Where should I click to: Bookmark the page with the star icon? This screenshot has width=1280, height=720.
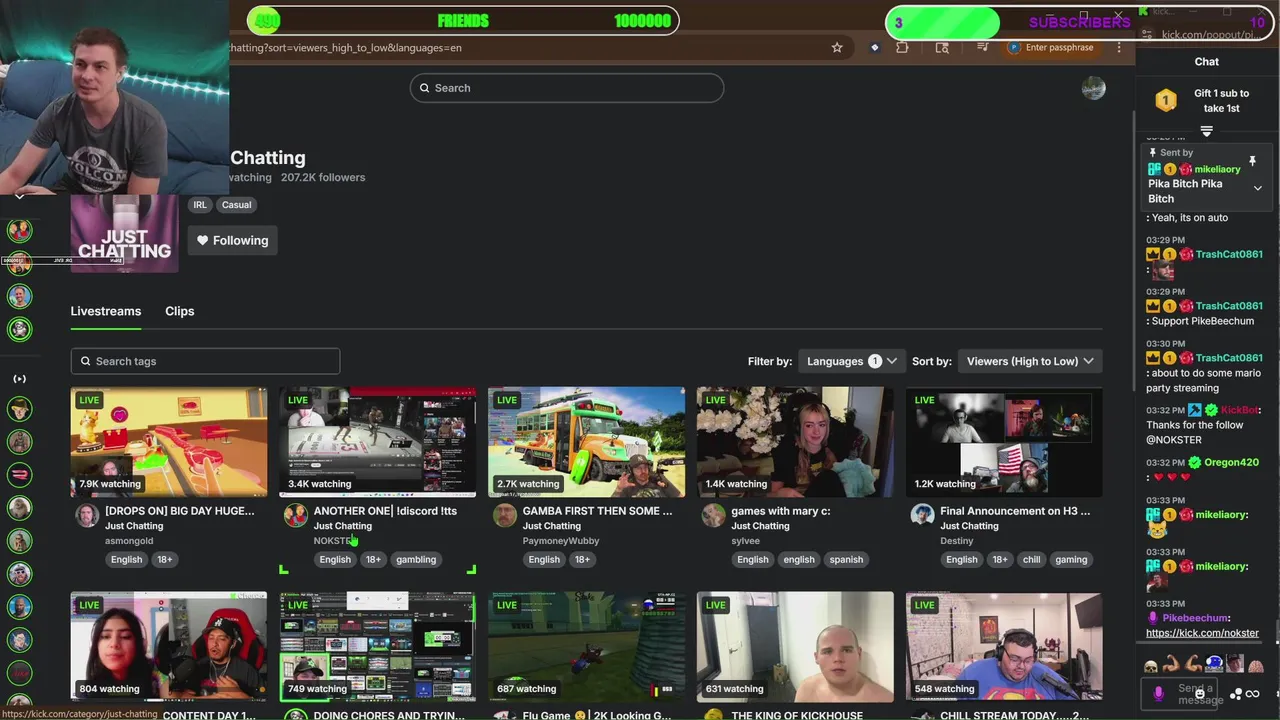pyautogui.click(x=837, y=47)
